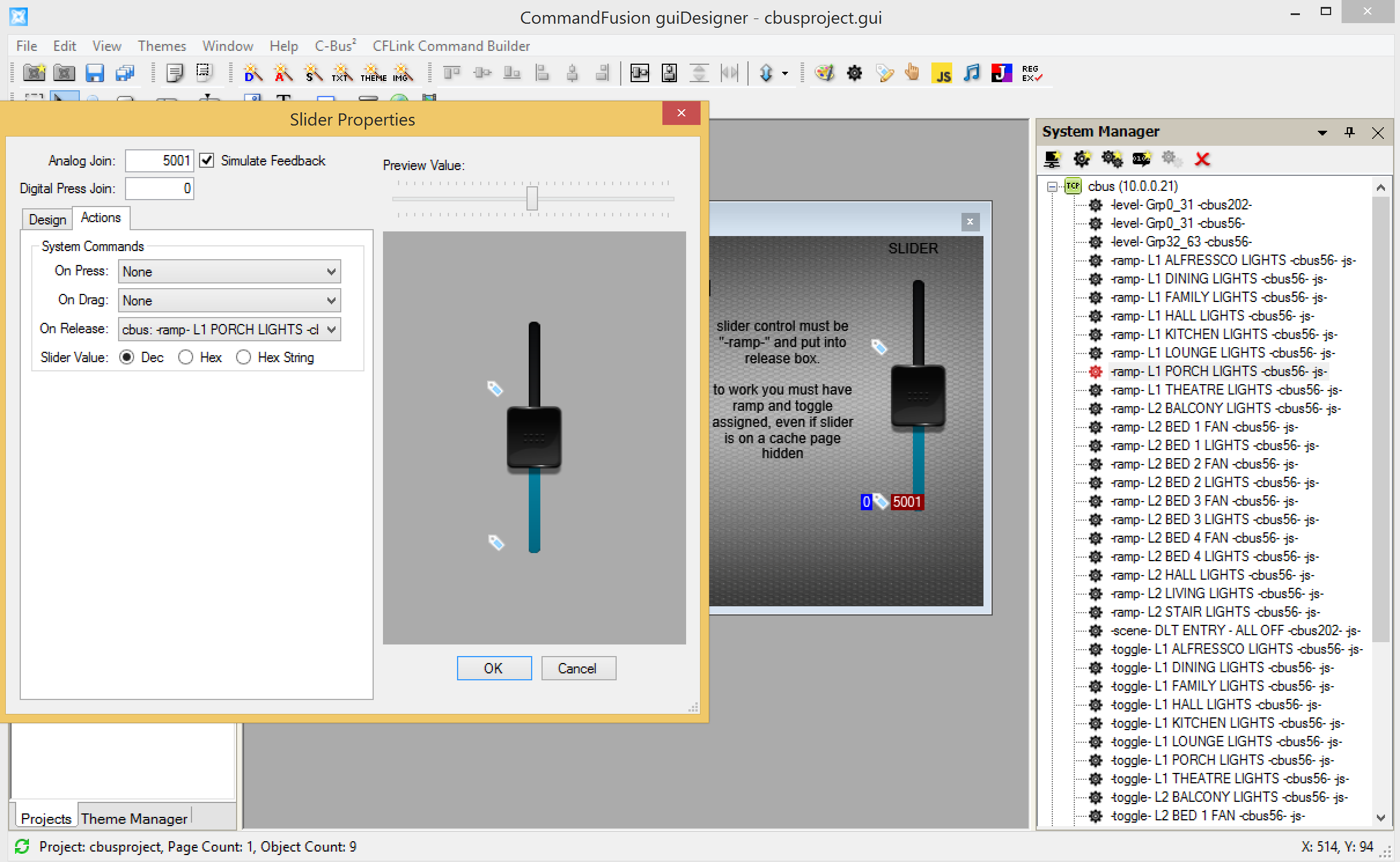Viewport: 1400px width, 862px height.
Task: Select the Hex slider value option
Action: coord(186,358)
